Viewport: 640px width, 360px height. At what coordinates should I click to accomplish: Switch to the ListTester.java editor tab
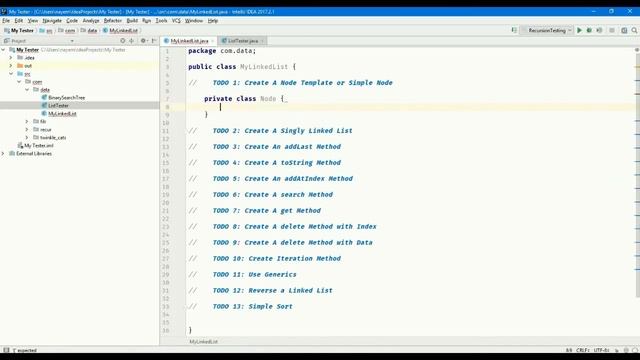point(242,41)
